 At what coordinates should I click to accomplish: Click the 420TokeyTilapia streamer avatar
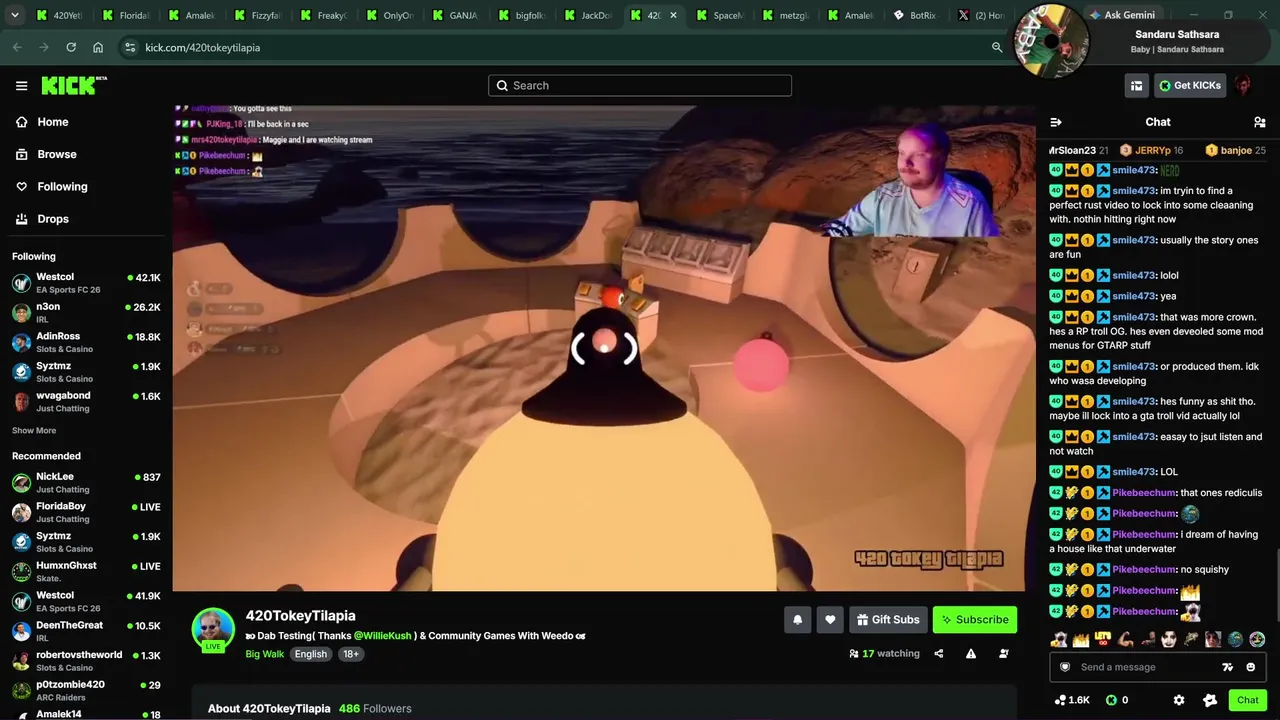point(213,629)
